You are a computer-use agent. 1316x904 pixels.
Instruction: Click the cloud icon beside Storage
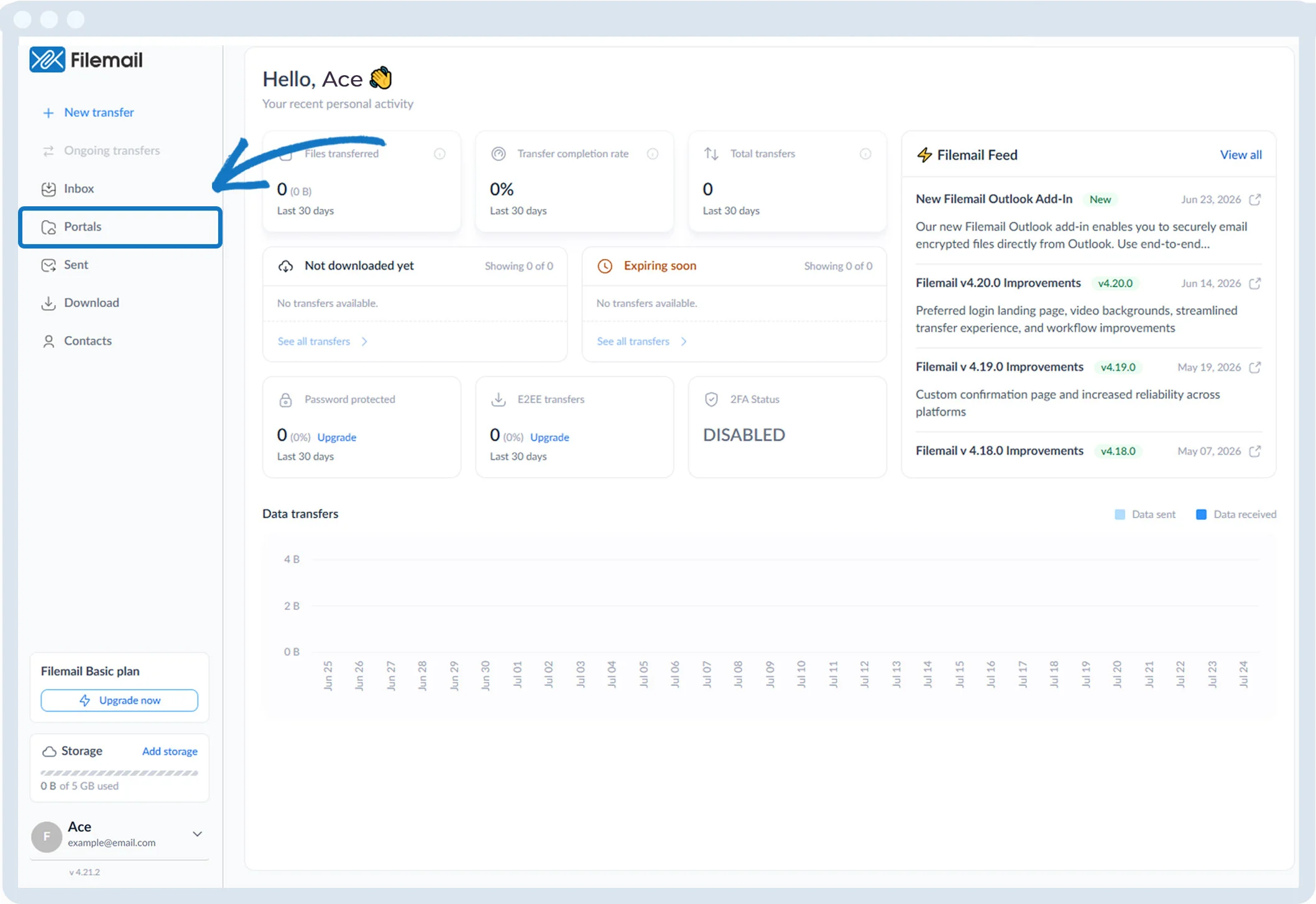coord(49,752)
